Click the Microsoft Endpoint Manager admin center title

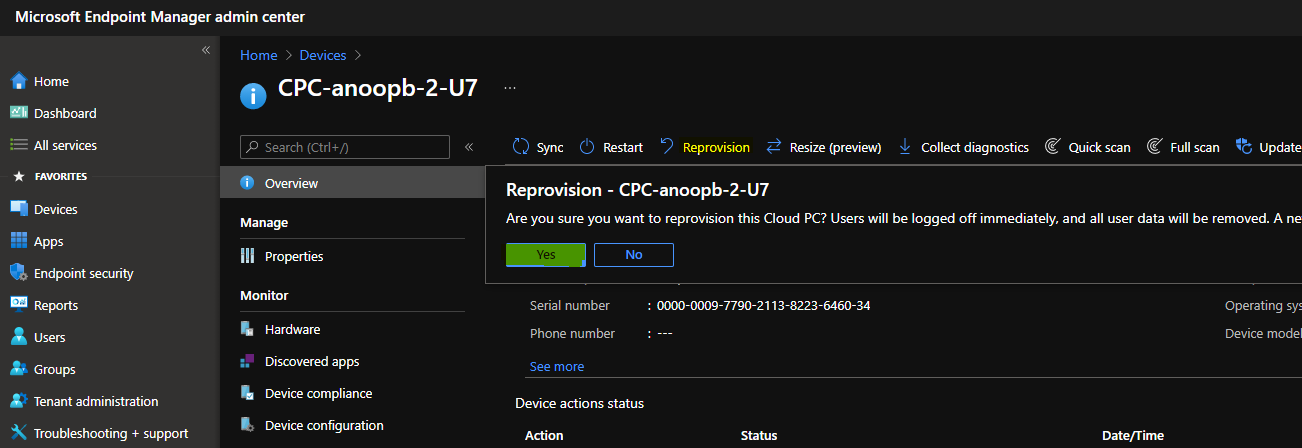(160, 17)
